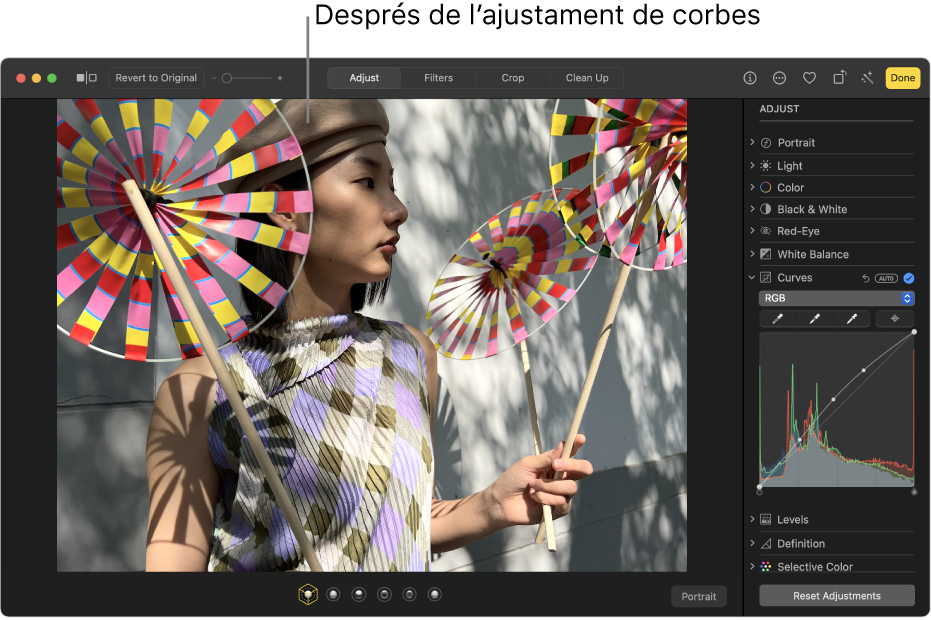
Task: Click the Red-Eye icon
Action: [766, 231]
